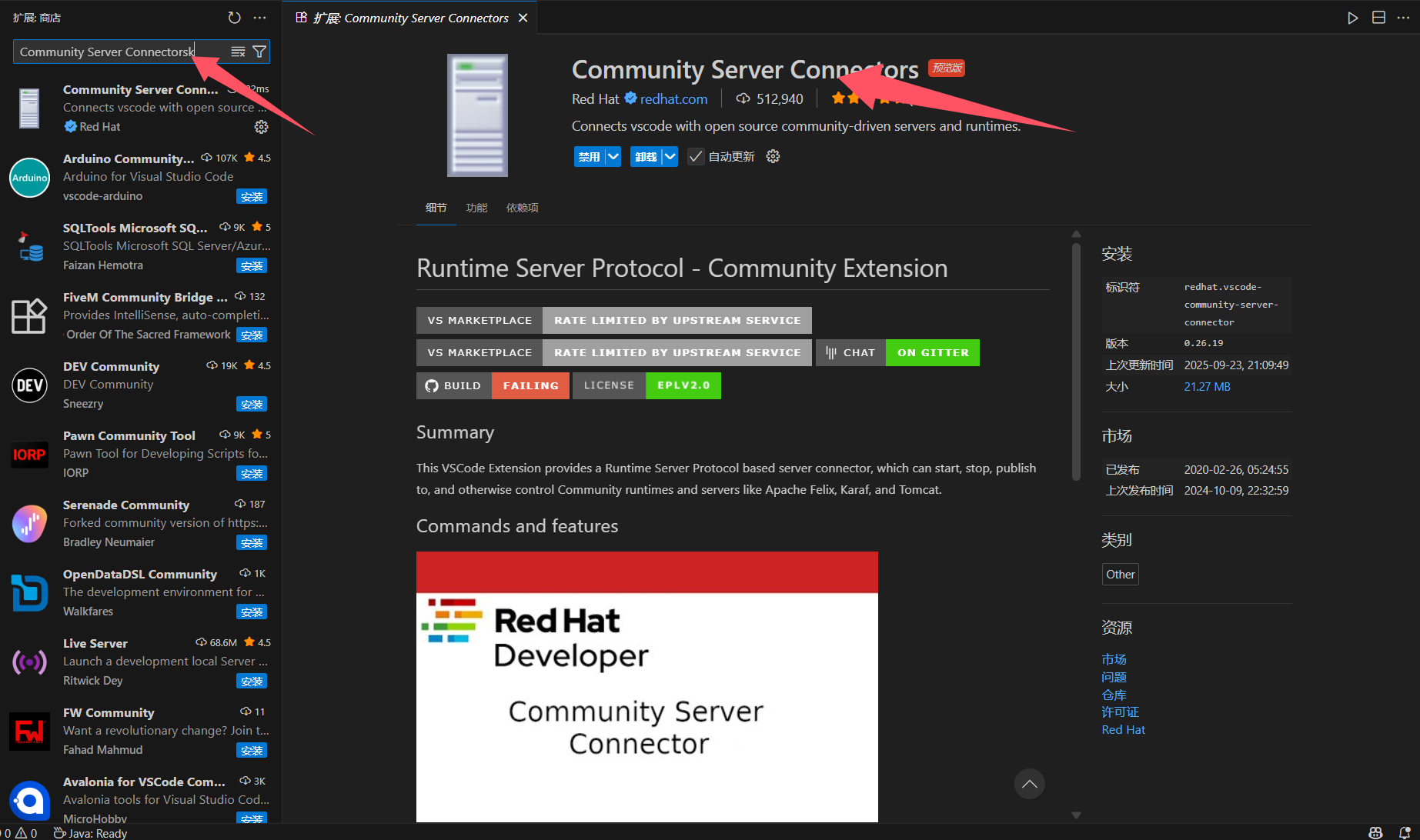Click the refresh extensions icon
This screenshot has height=840, width=1420.
coord(235,18)
